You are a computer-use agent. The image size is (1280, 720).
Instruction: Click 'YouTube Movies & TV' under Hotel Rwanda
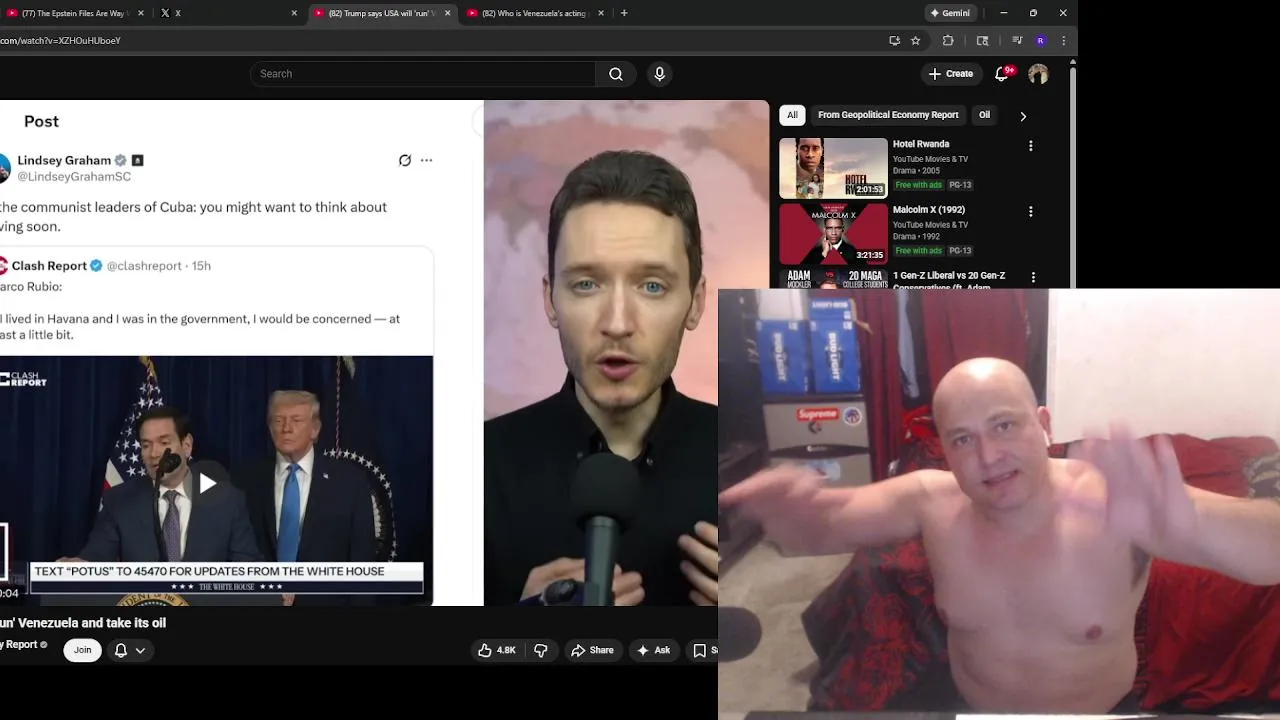[x=930, y=159]
